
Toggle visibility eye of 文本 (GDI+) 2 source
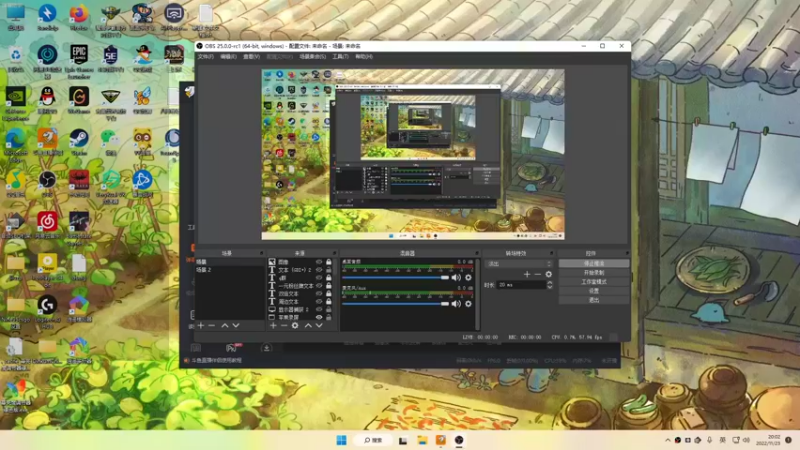pyautogui.click(x=319, y=270)
